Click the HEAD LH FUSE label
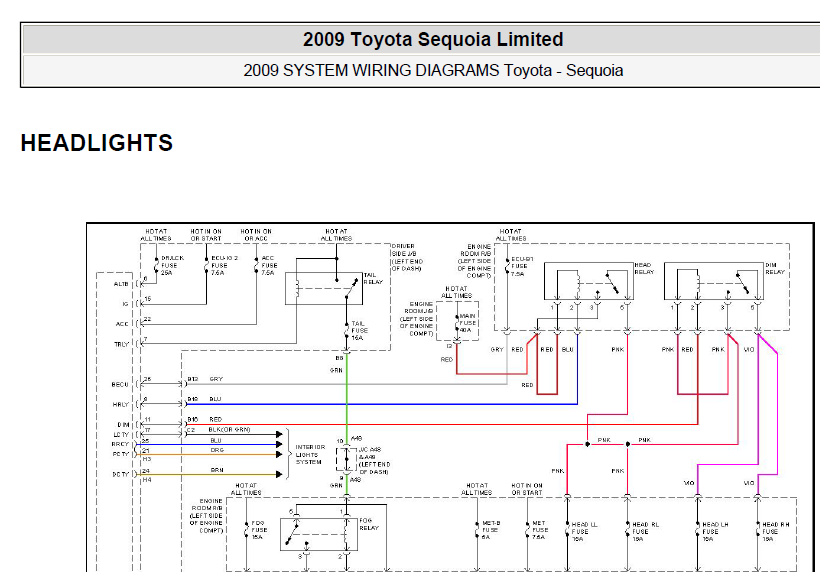820x572 pixels. point(715,531)
